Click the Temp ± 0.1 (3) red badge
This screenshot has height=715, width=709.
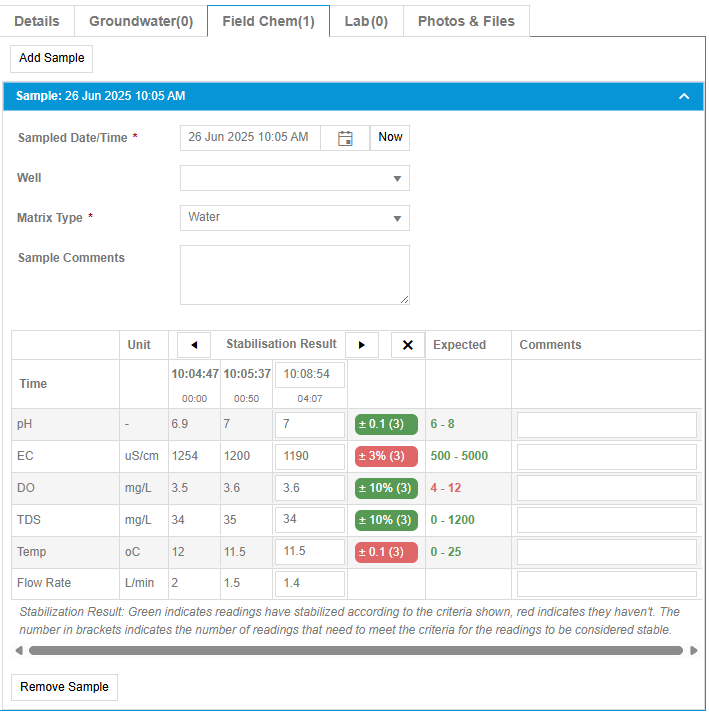pos(386,552)
